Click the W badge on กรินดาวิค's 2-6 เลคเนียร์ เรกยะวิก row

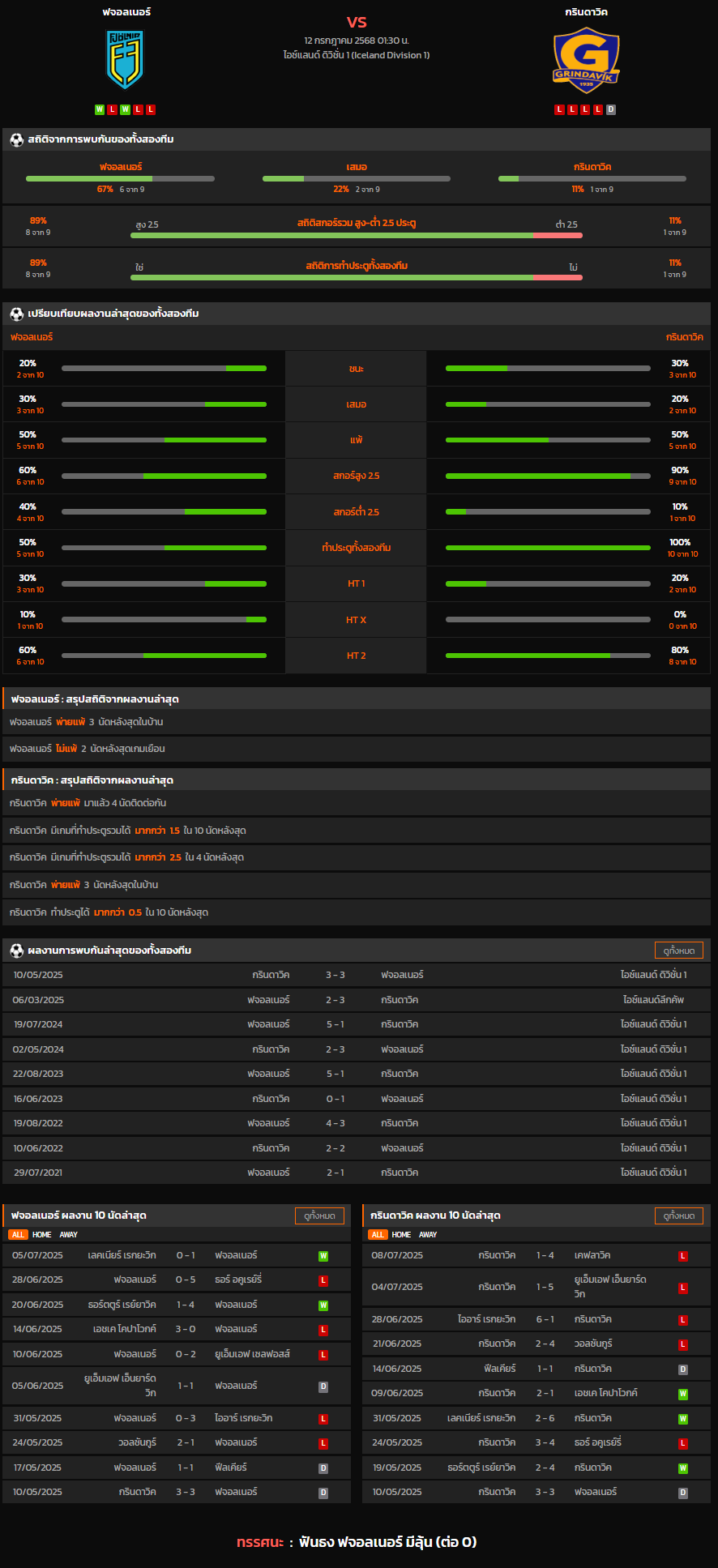click(x=683, y=1419)
